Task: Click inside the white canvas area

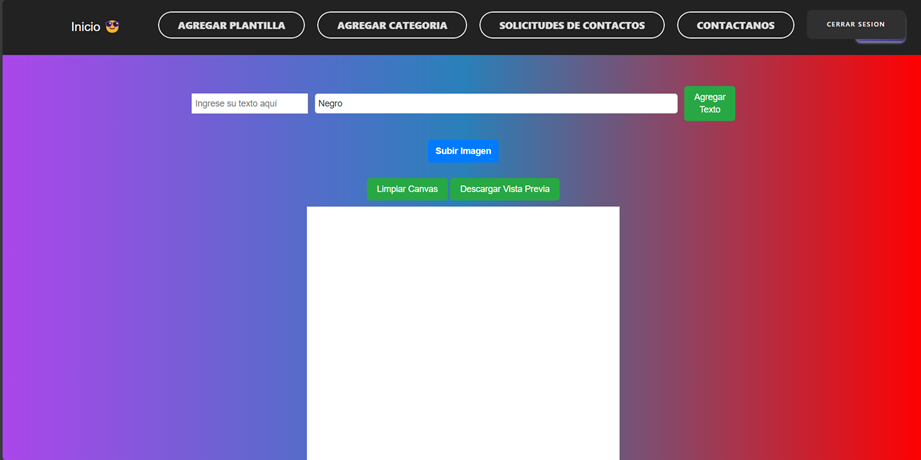Action: [462, 330]
